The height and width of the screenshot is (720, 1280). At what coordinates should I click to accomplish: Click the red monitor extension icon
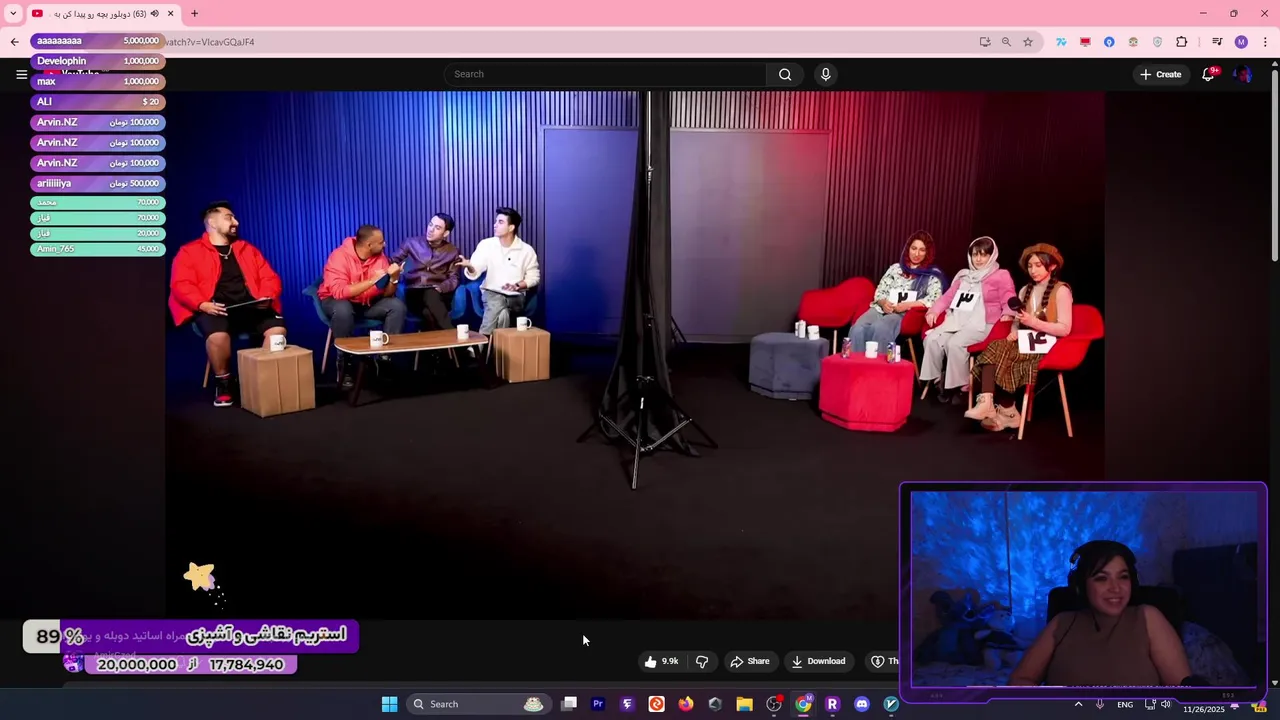click(1085, 42)
